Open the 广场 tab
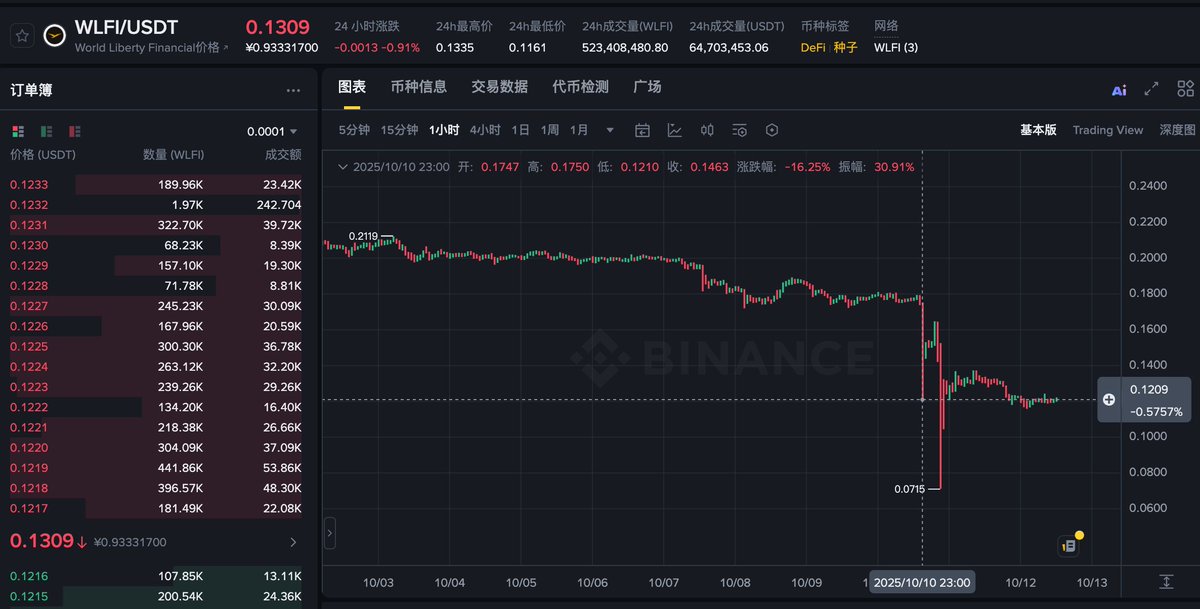This screenshot has width=1200, height=609. 647,87
